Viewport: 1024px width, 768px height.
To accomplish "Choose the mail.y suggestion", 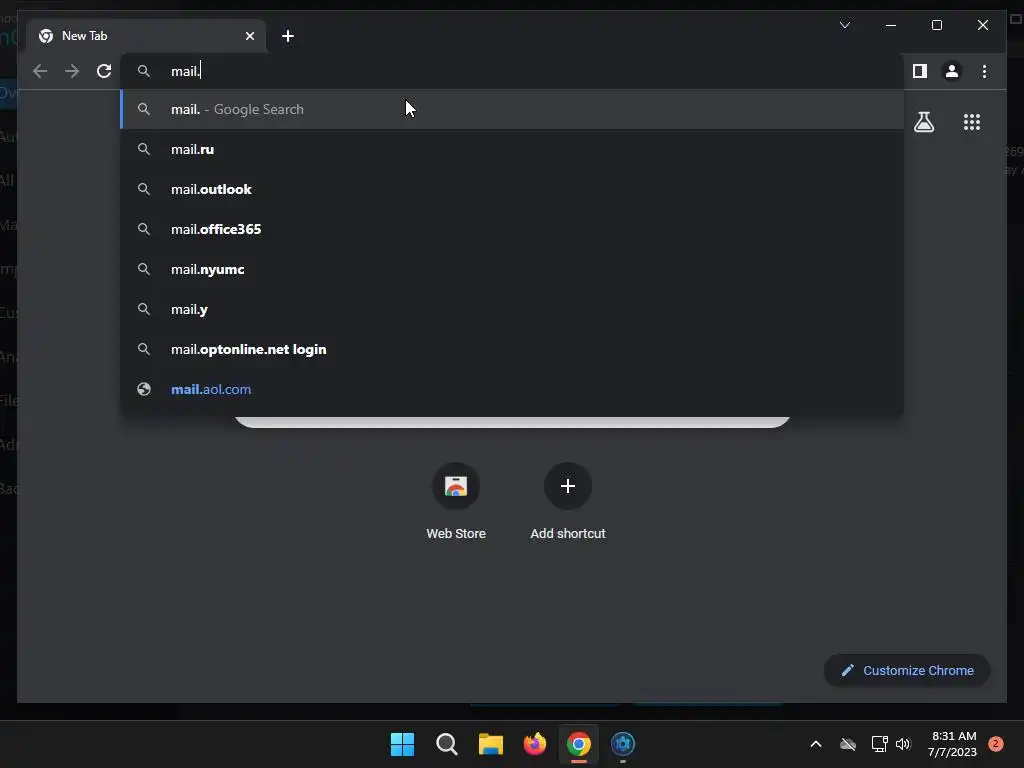I will (x=512, y=310).
